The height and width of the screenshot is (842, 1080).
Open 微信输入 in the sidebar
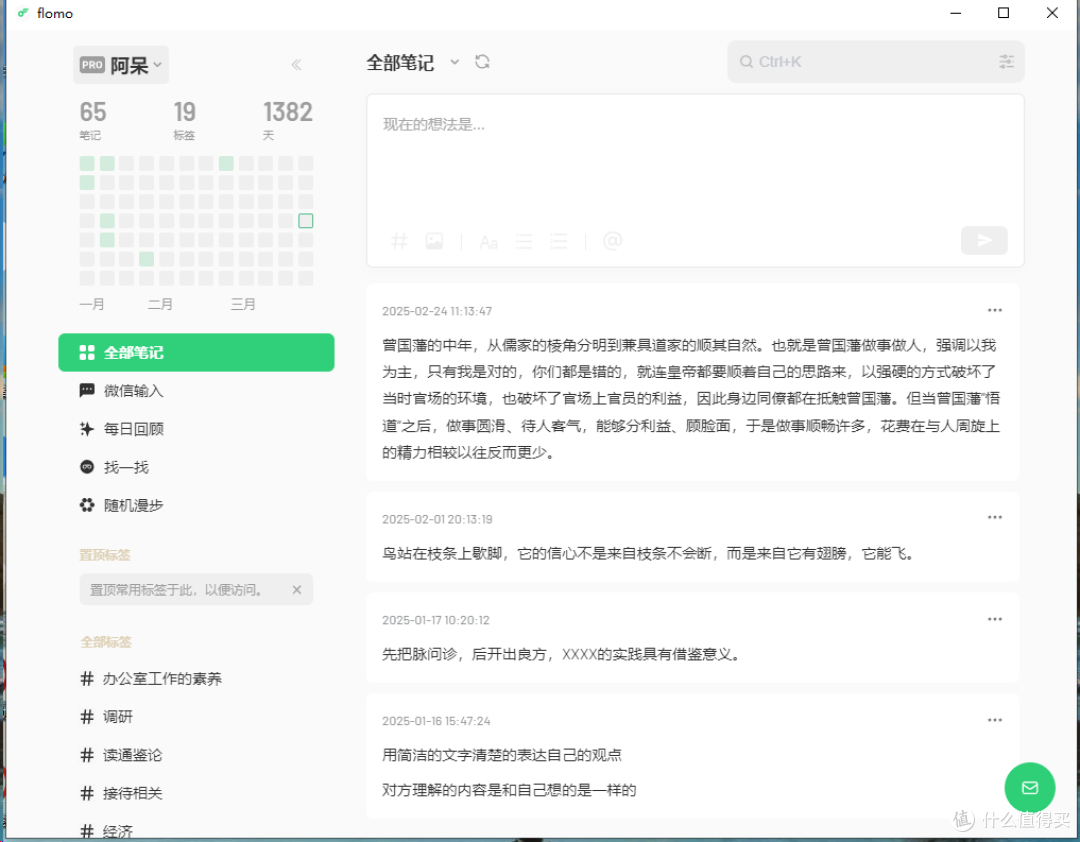click(196, 391)
